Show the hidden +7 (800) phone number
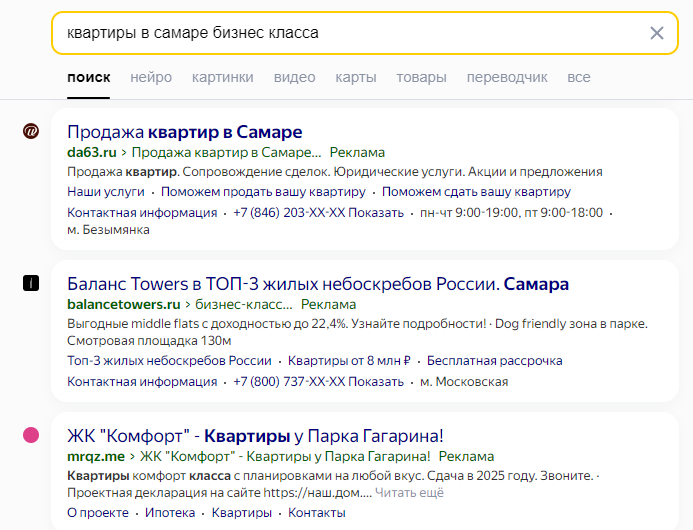The image size is (693, 530). (376, 381)
